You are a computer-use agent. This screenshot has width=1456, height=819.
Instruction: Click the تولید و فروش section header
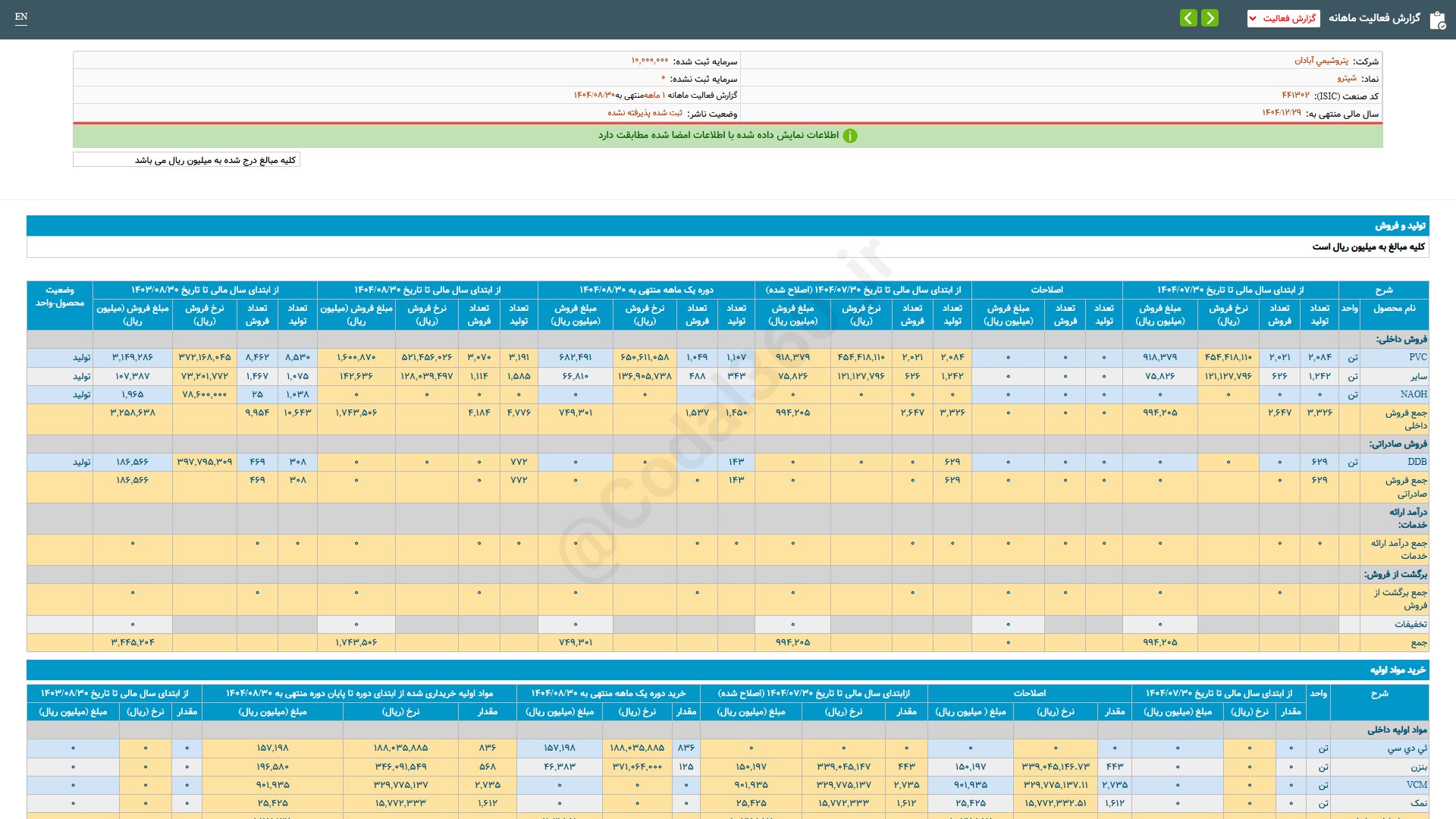pyautogui.click(x=1400, y=226)
